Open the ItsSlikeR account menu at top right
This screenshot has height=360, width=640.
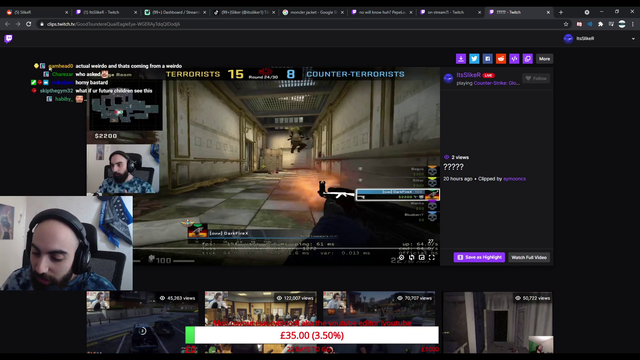pos(599,38)
